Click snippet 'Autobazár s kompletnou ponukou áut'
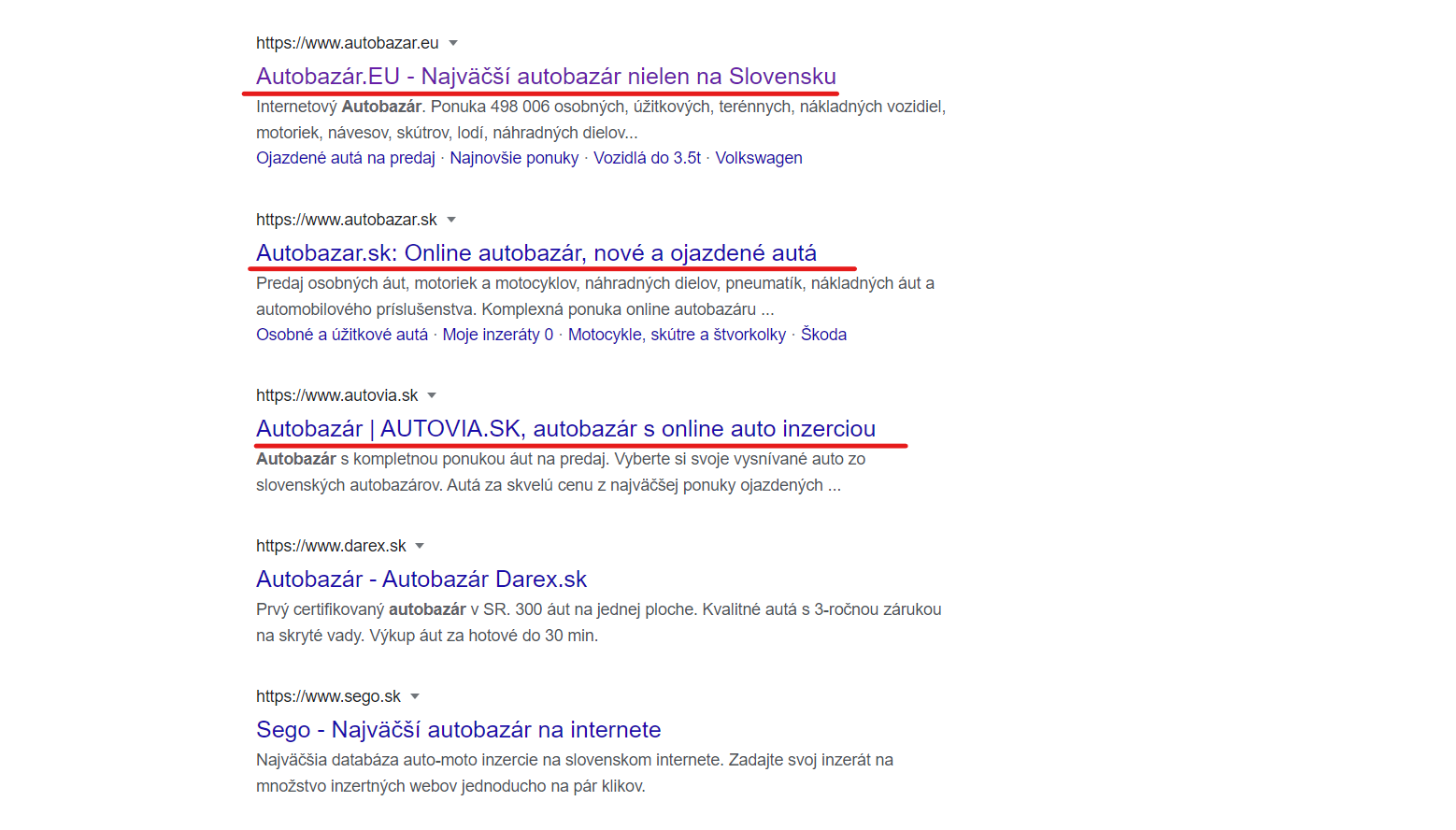This screenshot has width=1456, height=830. (x=561, y=472)
